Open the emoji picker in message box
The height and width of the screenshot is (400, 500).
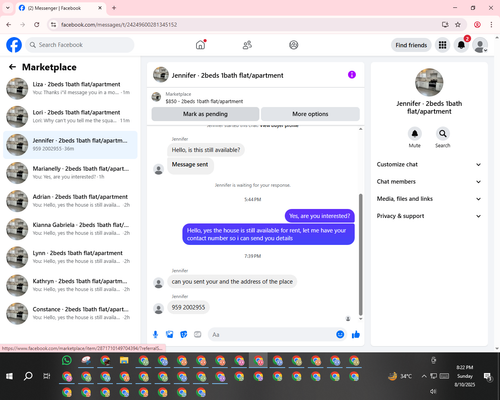coord(340,334)
